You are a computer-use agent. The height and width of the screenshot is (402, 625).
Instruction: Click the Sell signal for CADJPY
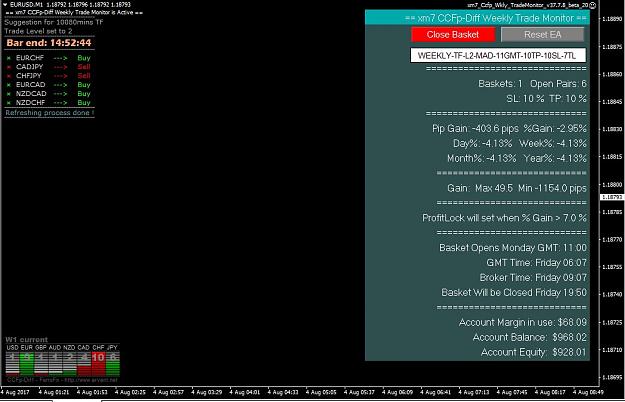pos(84,67)
